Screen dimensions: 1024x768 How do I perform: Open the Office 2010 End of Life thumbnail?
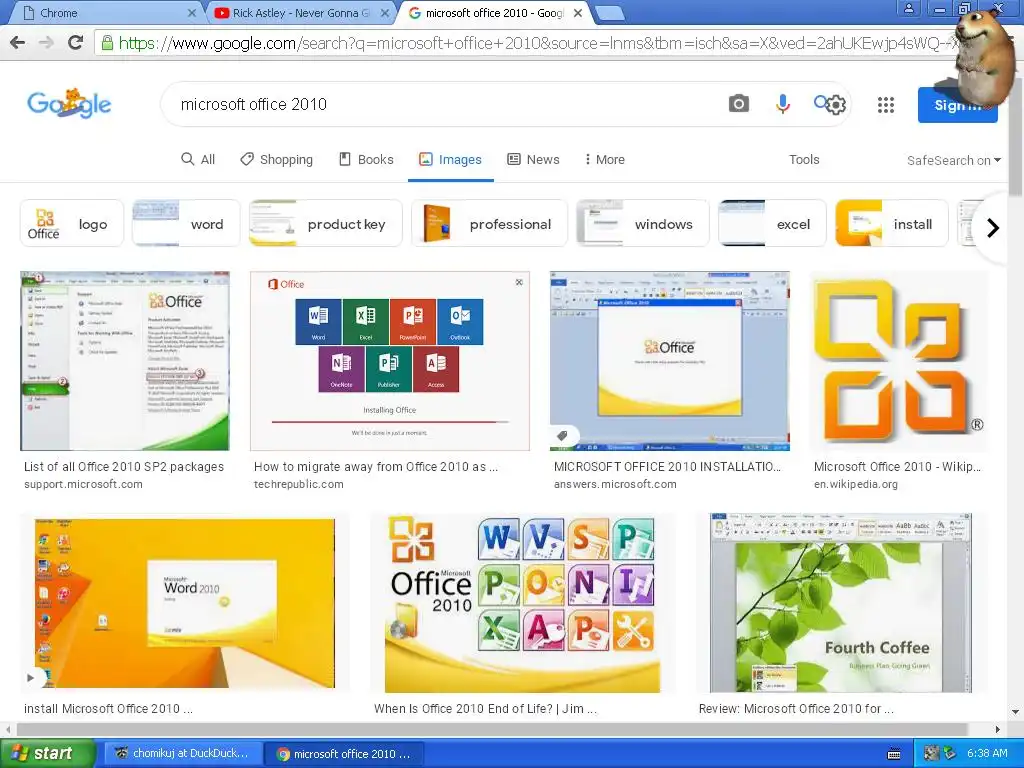tap(522, 602)
